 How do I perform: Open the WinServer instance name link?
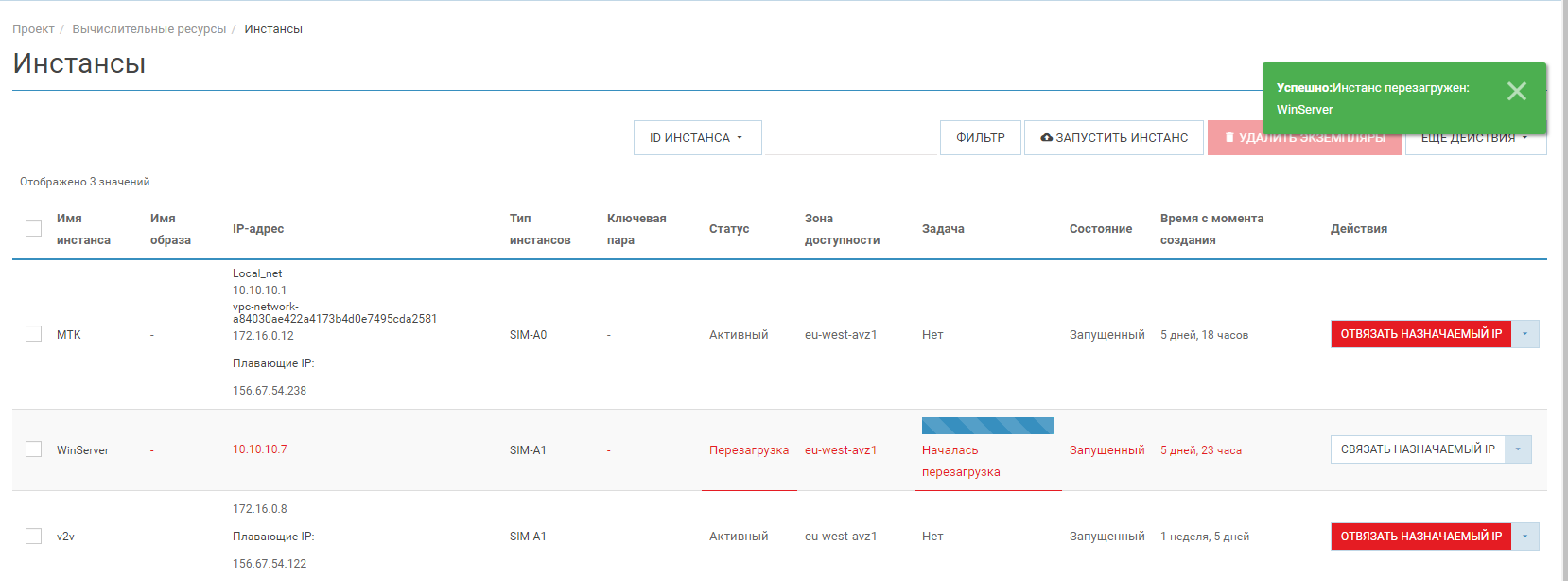[82, 450]
